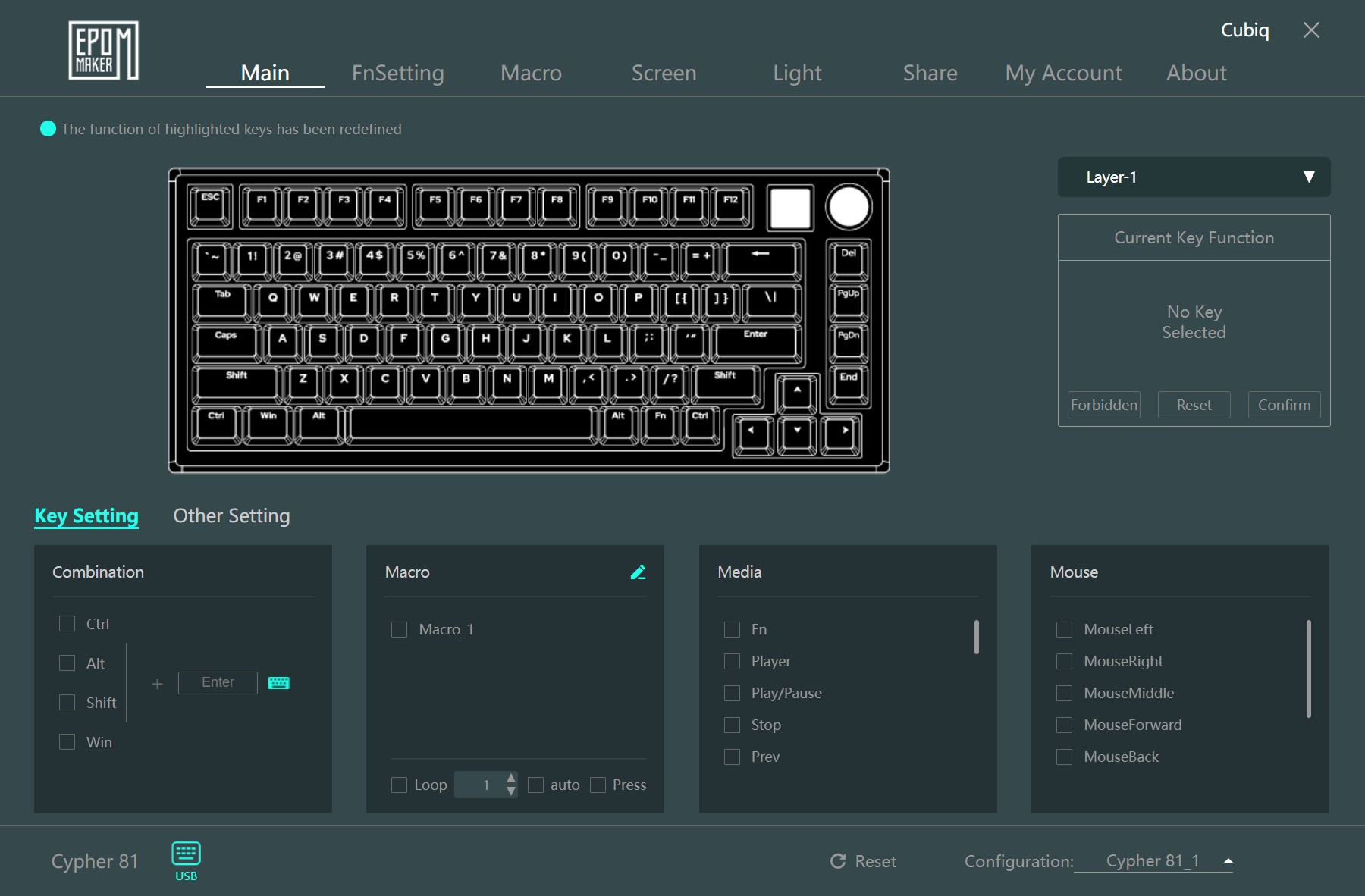
Task: Select the F1 key on keyboard
Action: pyautogui.click(x=262, y=207)
